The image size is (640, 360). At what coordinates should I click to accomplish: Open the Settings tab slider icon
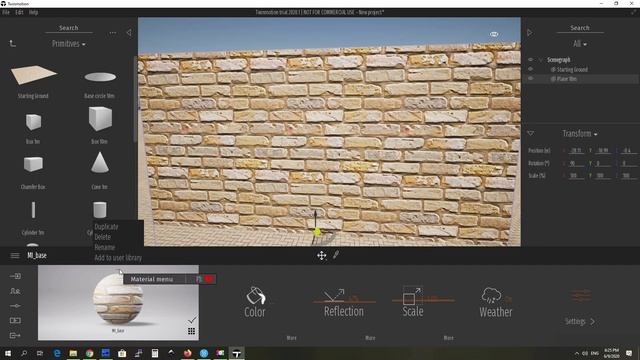coord(15,306)
